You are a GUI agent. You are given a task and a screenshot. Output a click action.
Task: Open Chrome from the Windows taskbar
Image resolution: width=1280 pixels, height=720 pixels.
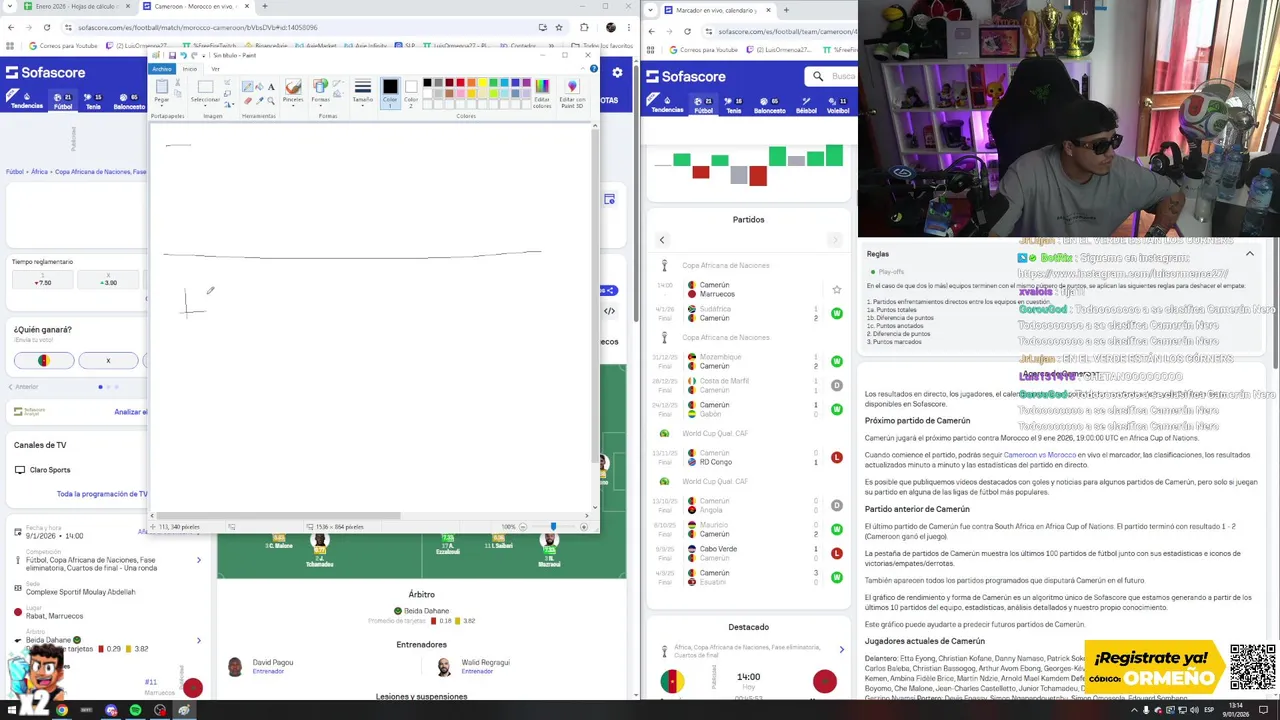pyautogui.click(x=61, y=710)
